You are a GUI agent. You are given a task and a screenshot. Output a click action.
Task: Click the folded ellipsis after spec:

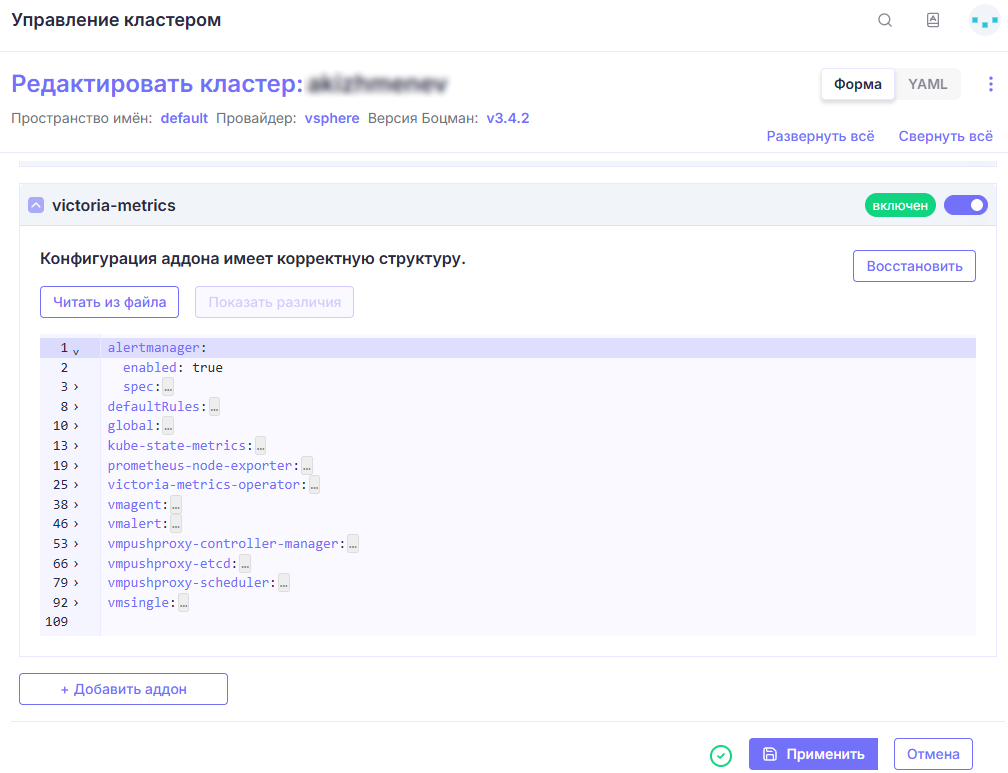click(168, 387)
